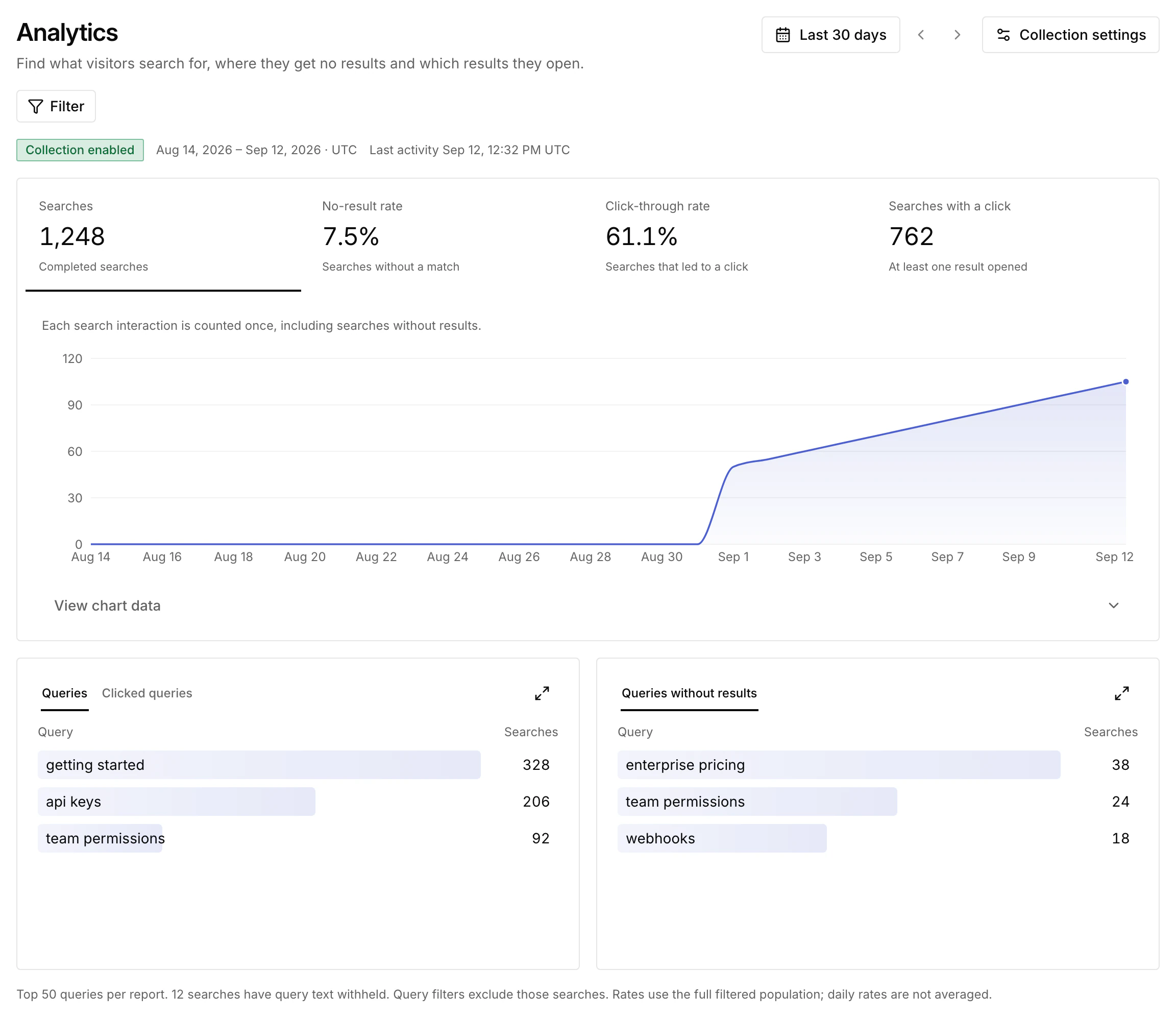
Task: Click the sliders icon in Collection settings
Action: pyautogui.click(x=1003, y=35)
